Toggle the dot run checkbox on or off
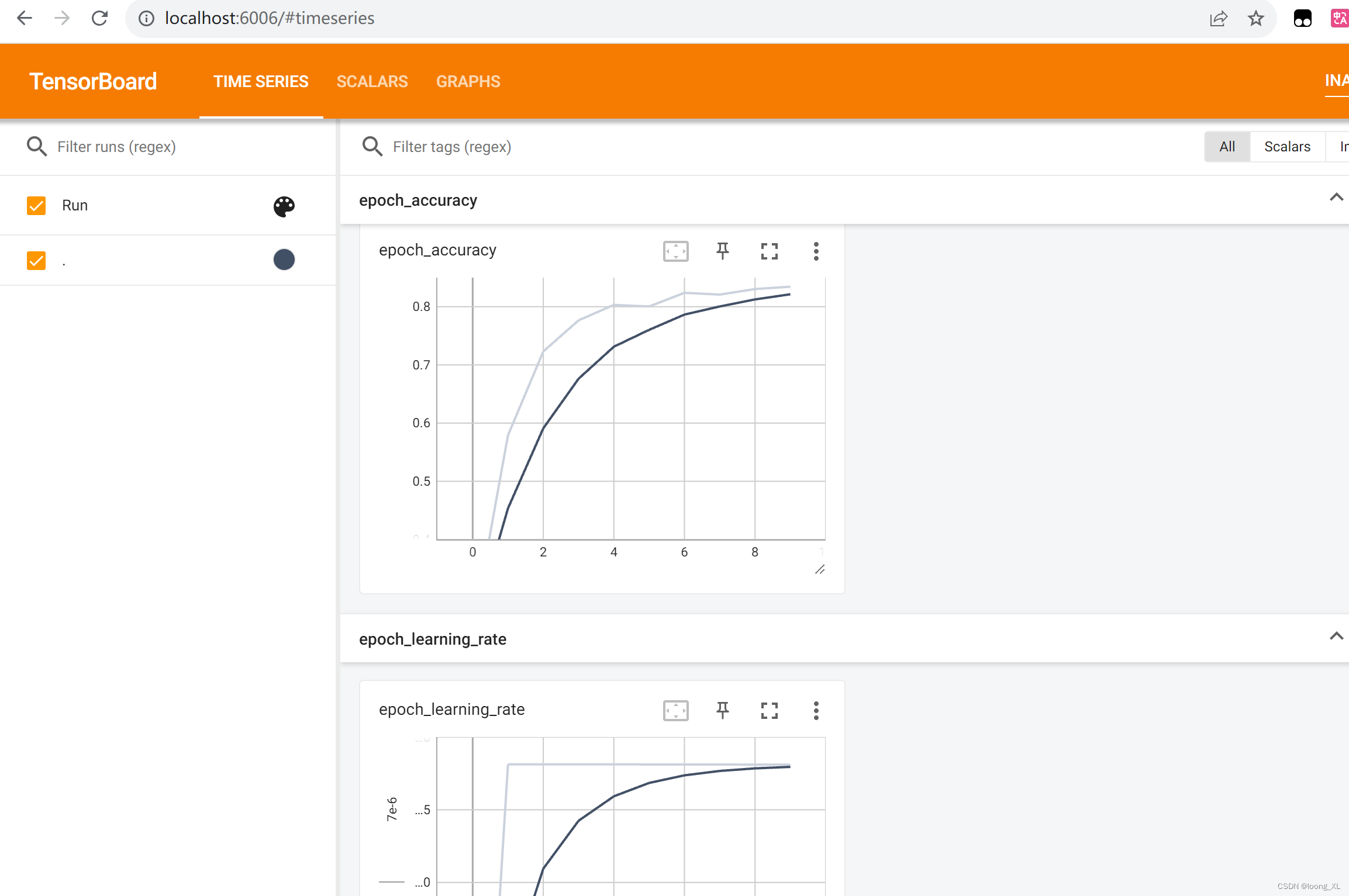This screenshot has width=1349, height=896. [x=35, y=260]
